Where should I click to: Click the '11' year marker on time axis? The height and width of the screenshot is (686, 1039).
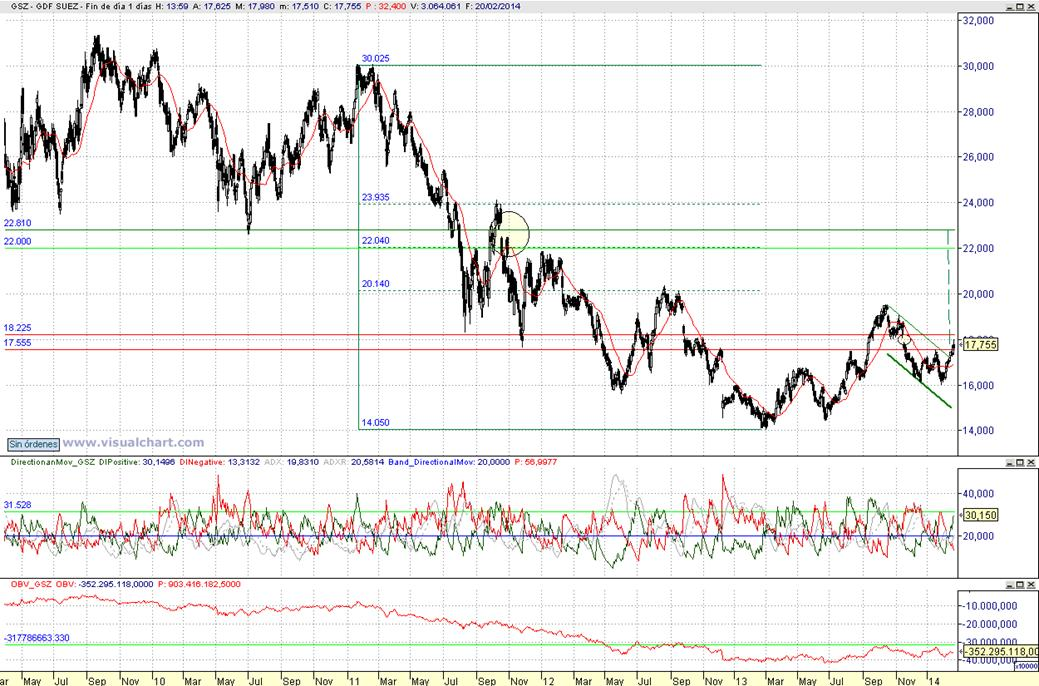[354, 681]
